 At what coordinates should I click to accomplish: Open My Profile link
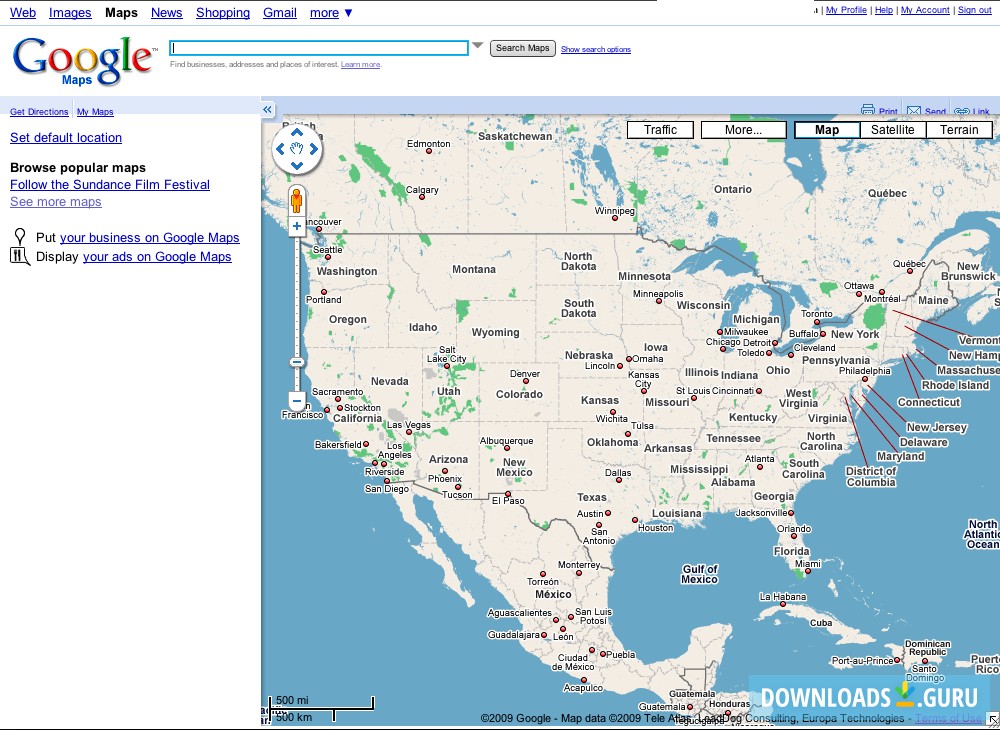pyautogui.click(x=846, y=10)
